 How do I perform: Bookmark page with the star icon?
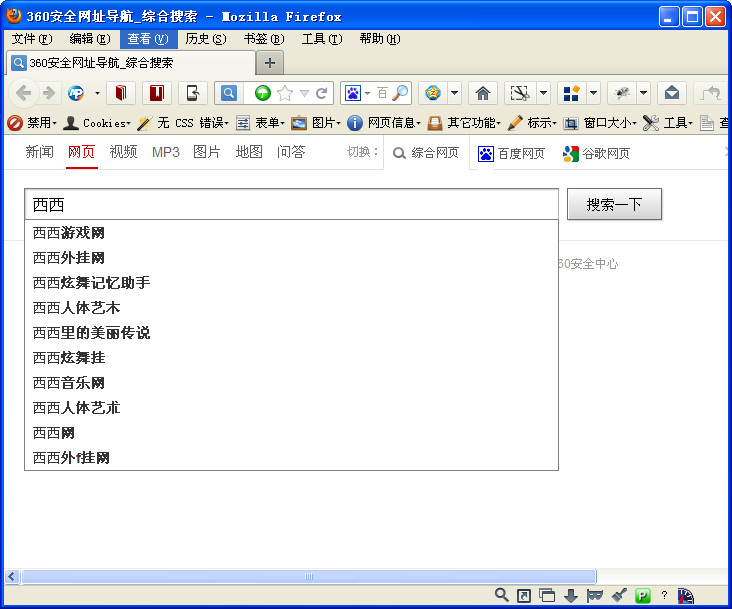[285, 93]
